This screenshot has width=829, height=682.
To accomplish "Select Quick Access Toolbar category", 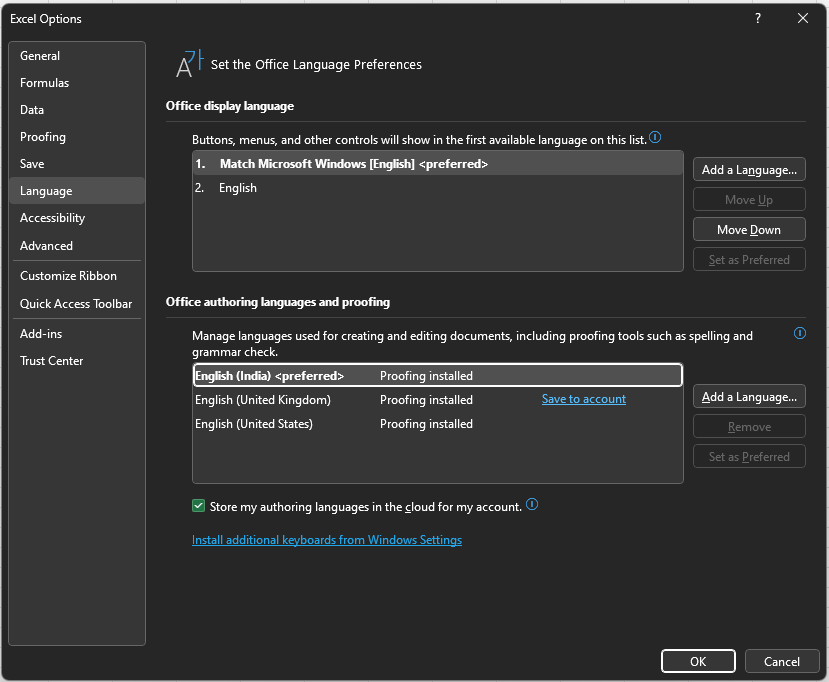I will coord(76,304).
